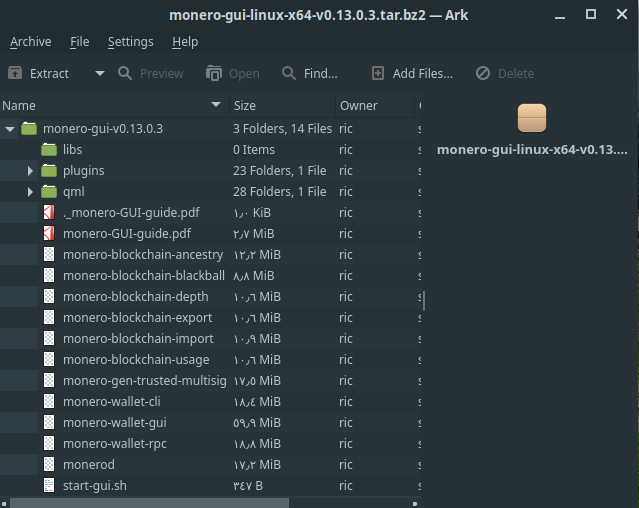Open the File menu

tap(79, 42)
